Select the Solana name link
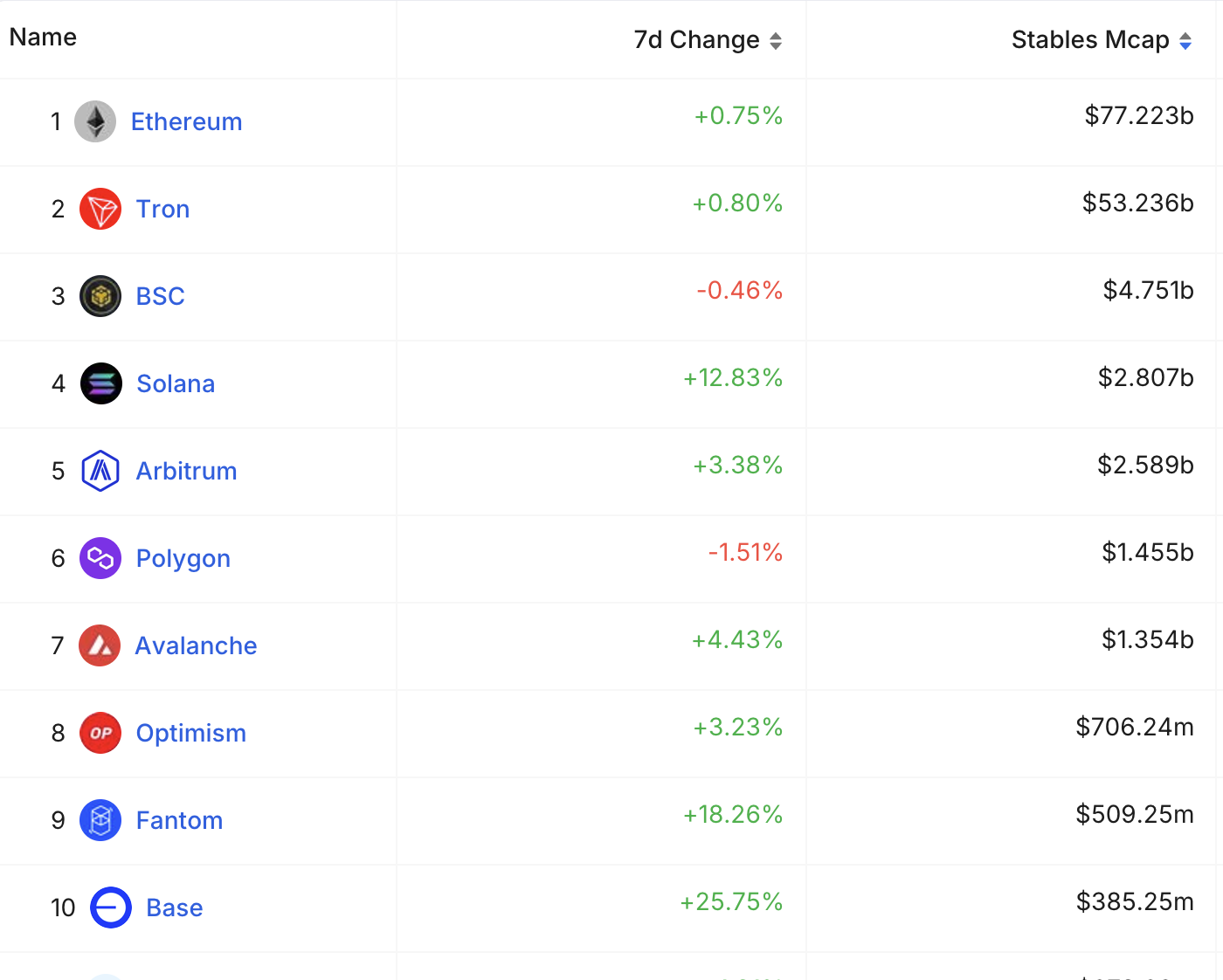This screenshot has width=1223, height=980. pos(175,383)
